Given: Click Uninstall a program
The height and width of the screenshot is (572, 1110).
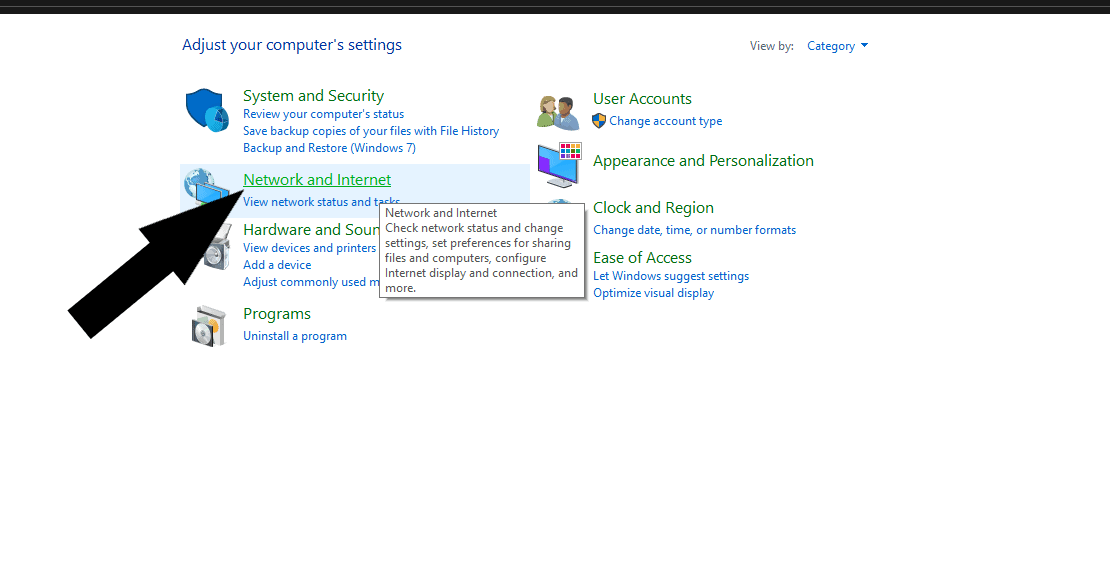Looking at the screenshot, I should click(x=294, y=336).
